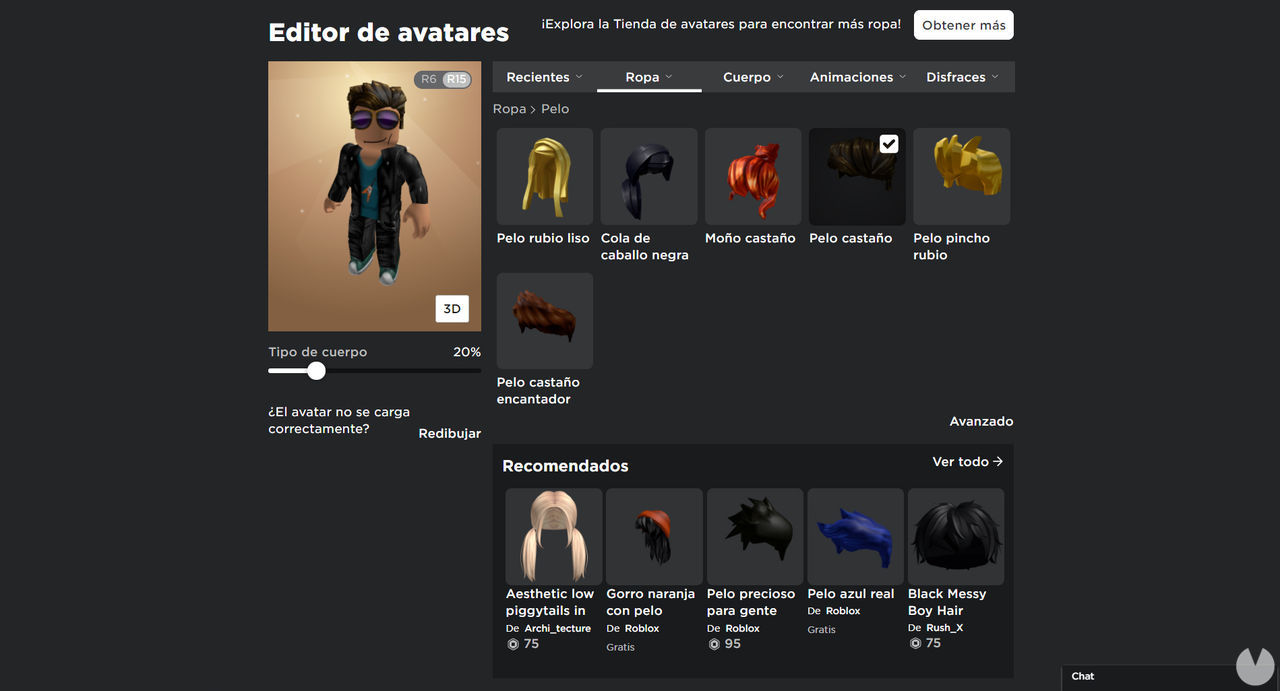Open the Recientes dropdown tab
Viewport: 1280px width, 691px height.
tap(544, 77)
